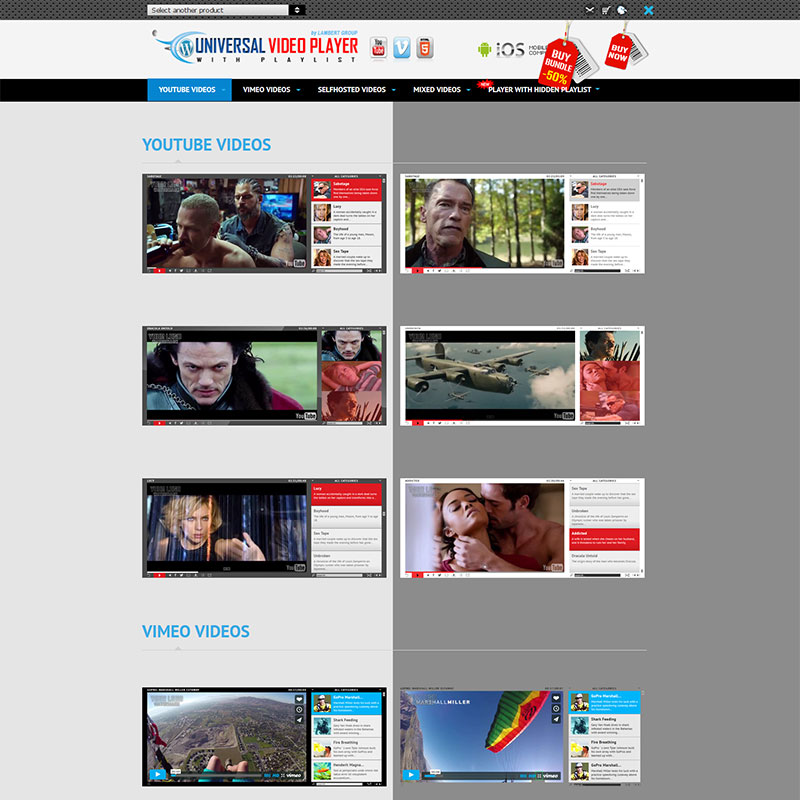Click the Handwrit Magna thumbnail in Vimeo playlist

pos(322,770)
